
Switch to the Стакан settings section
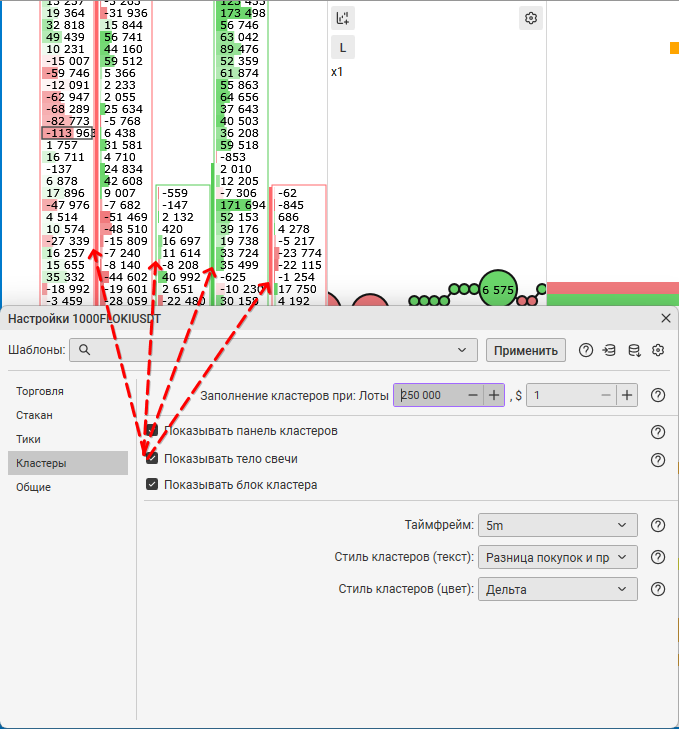(35, 414)
